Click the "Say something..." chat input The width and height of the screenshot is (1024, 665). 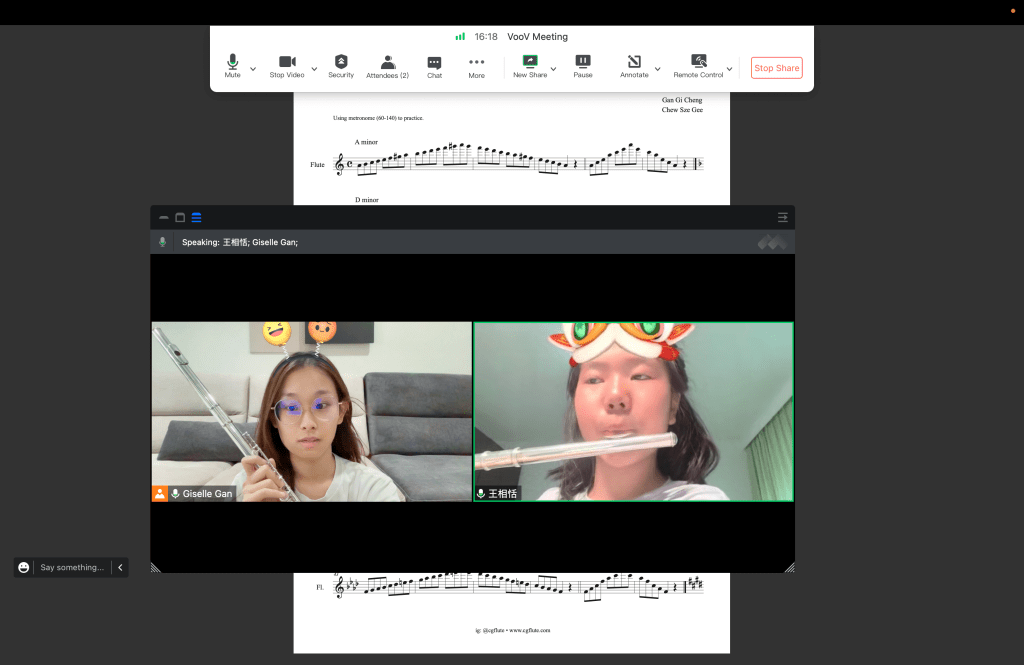coord(72,567)
